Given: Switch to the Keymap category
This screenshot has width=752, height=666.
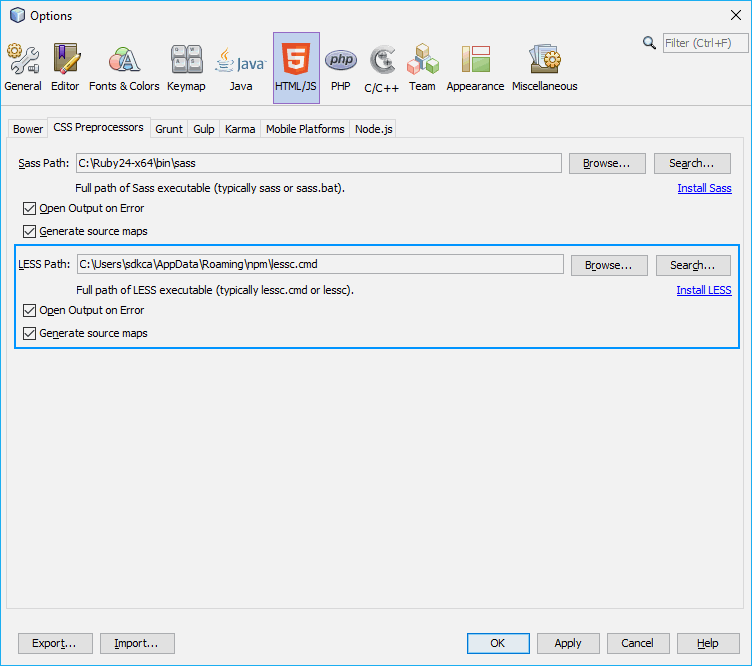Looking at the screenshot, I should 186,68.
